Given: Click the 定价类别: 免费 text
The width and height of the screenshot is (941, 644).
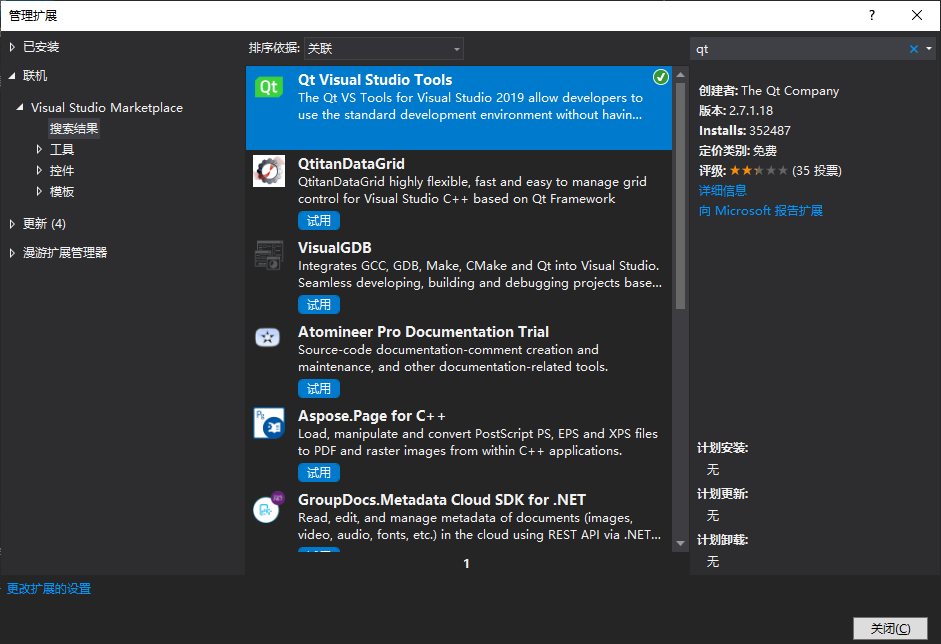Looking at the screenshot, I should pyautogui.click(x=738, y=151).
